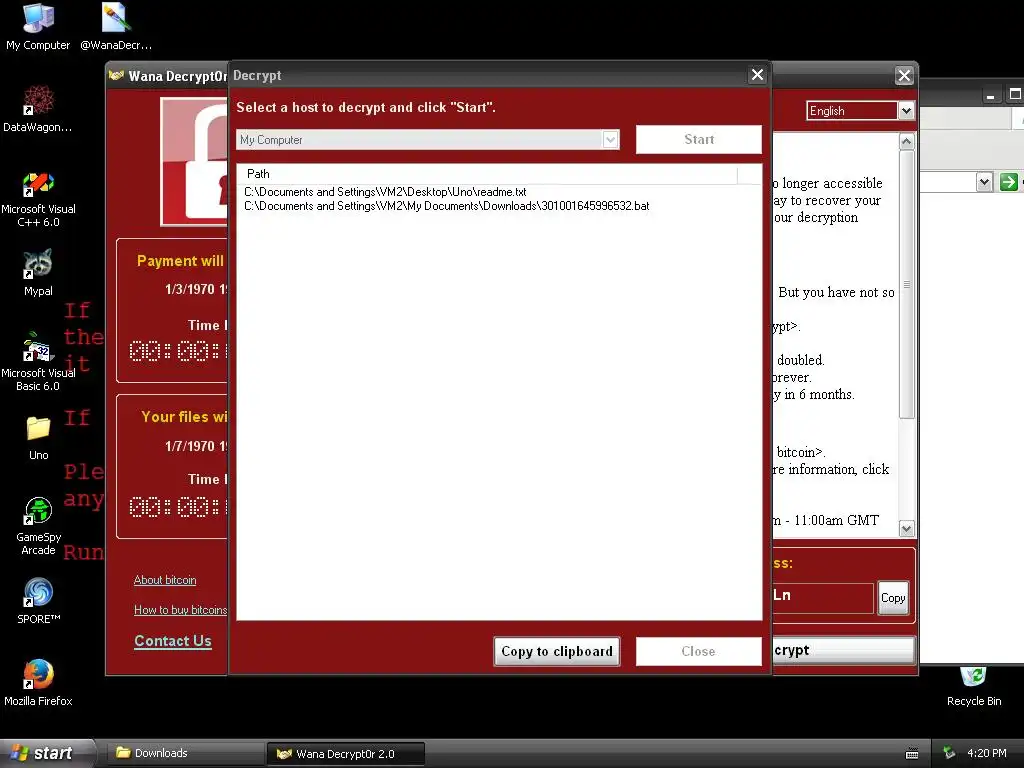Open the Contact Us link

(173, 641)
